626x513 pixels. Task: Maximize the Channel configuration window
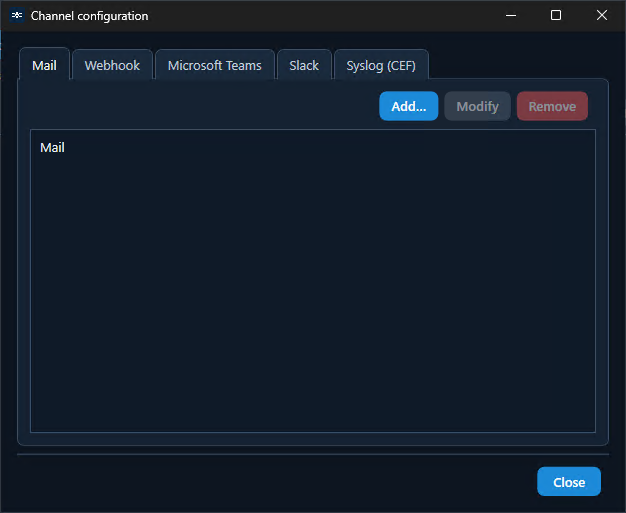coord(556,16)
